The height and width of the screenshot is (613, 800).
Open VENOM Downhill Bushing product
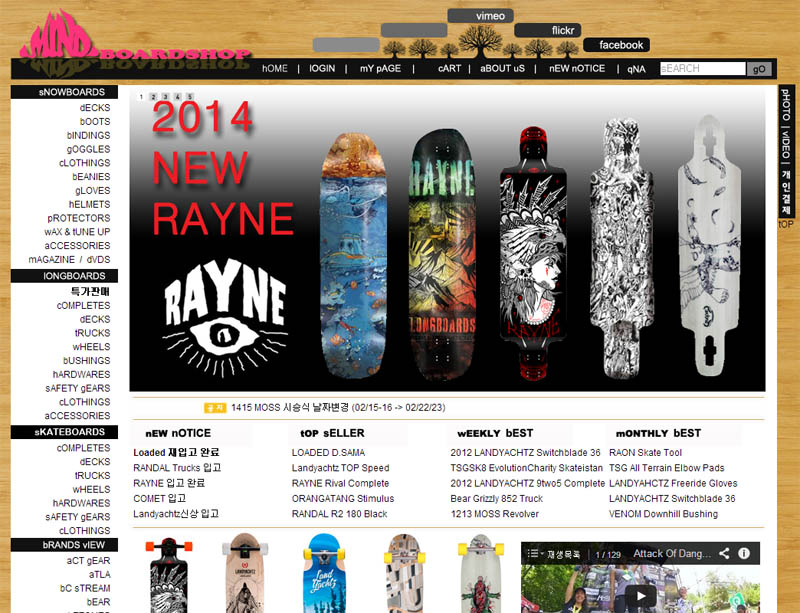click(663, 513)
